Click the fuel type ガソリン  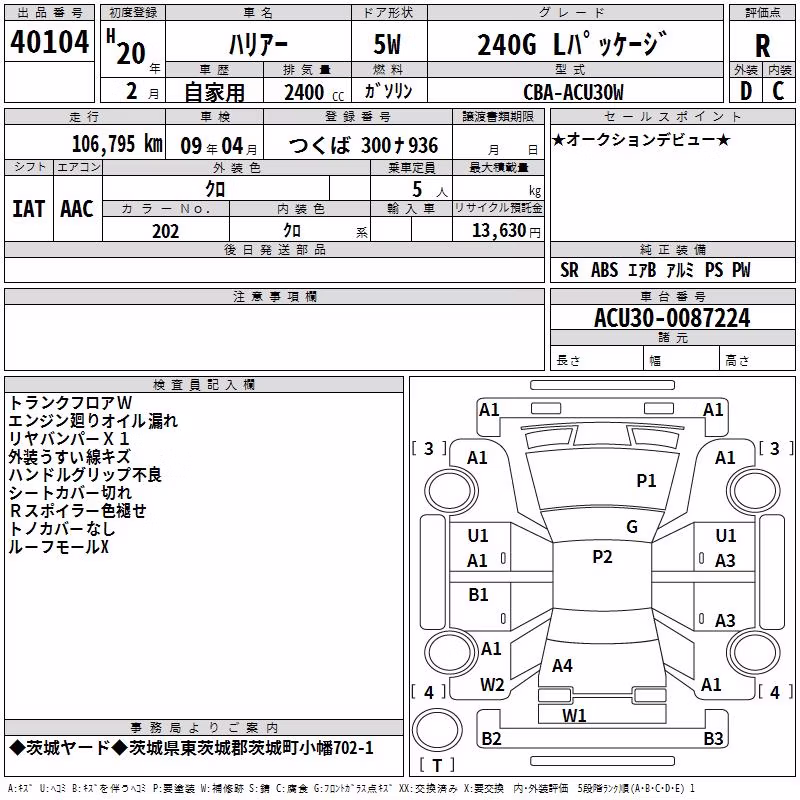(388, 91)
